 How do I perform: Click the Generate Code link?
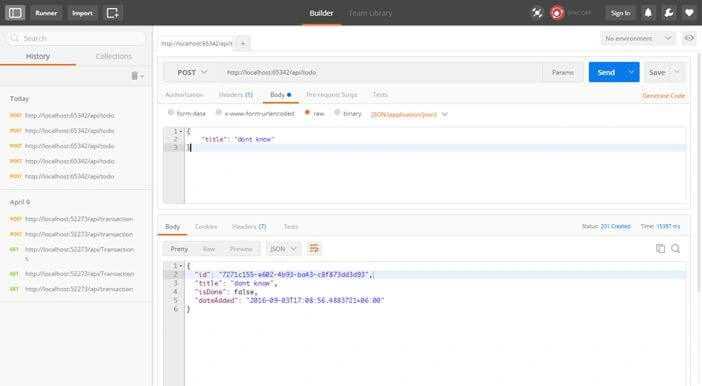tap(663, 96)
